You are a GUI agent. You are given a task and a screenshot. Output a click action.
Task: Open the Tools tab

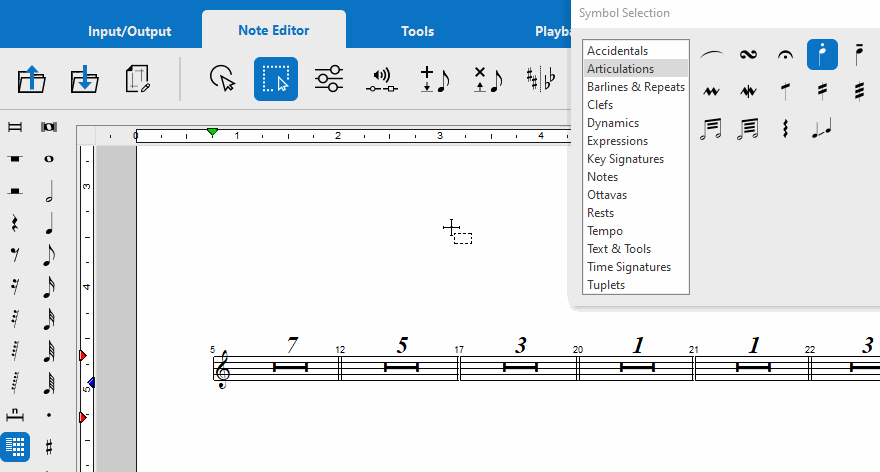417,31
